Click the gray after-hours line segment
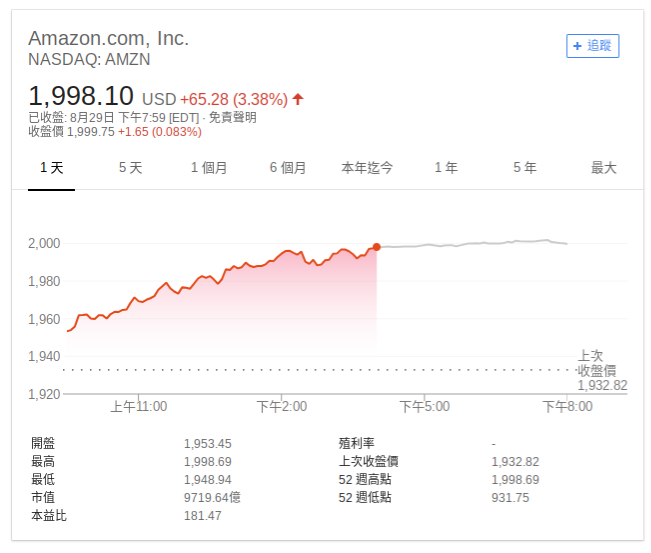The height and width of the screenshot is (553, 651). point(470,244)
